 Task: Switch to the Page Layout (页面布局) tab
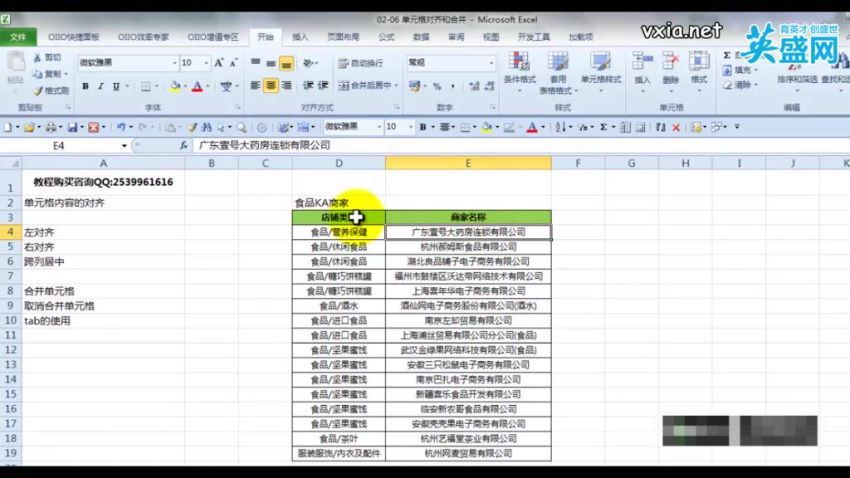(x=343, y=37)
